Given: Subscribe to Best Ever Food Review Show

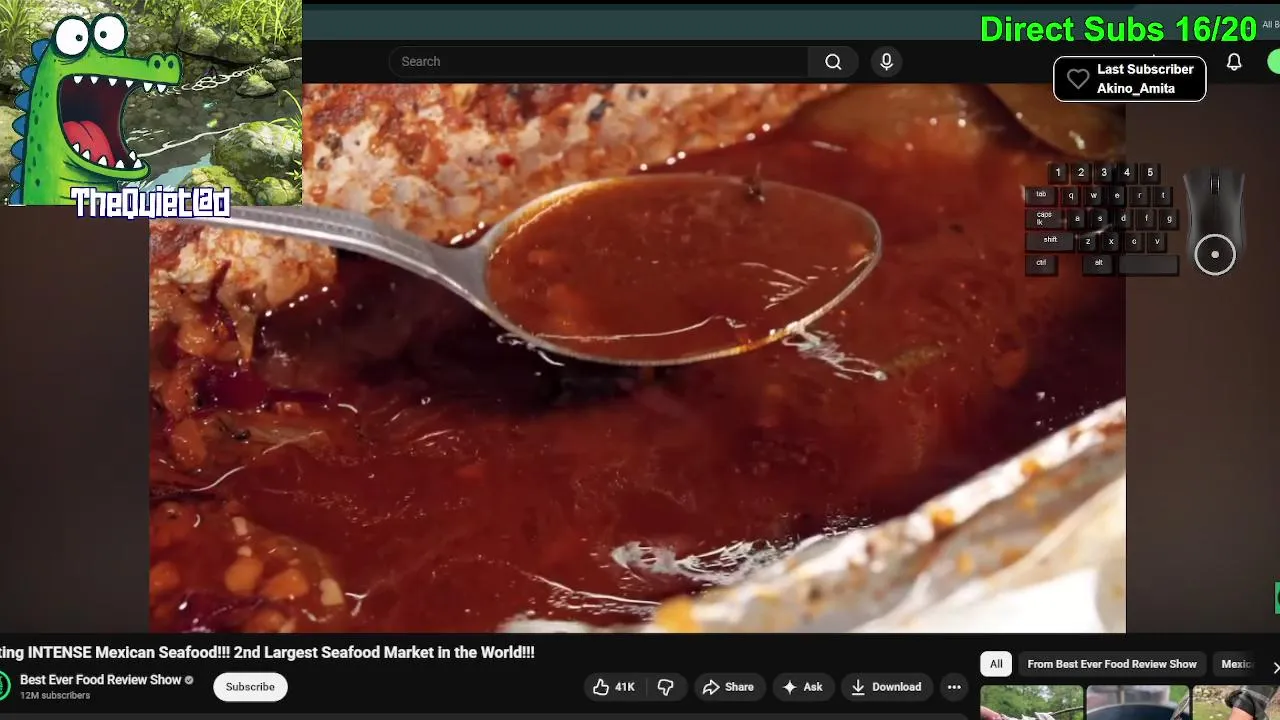Looking at the screenshot, I should tap(250, 687).
